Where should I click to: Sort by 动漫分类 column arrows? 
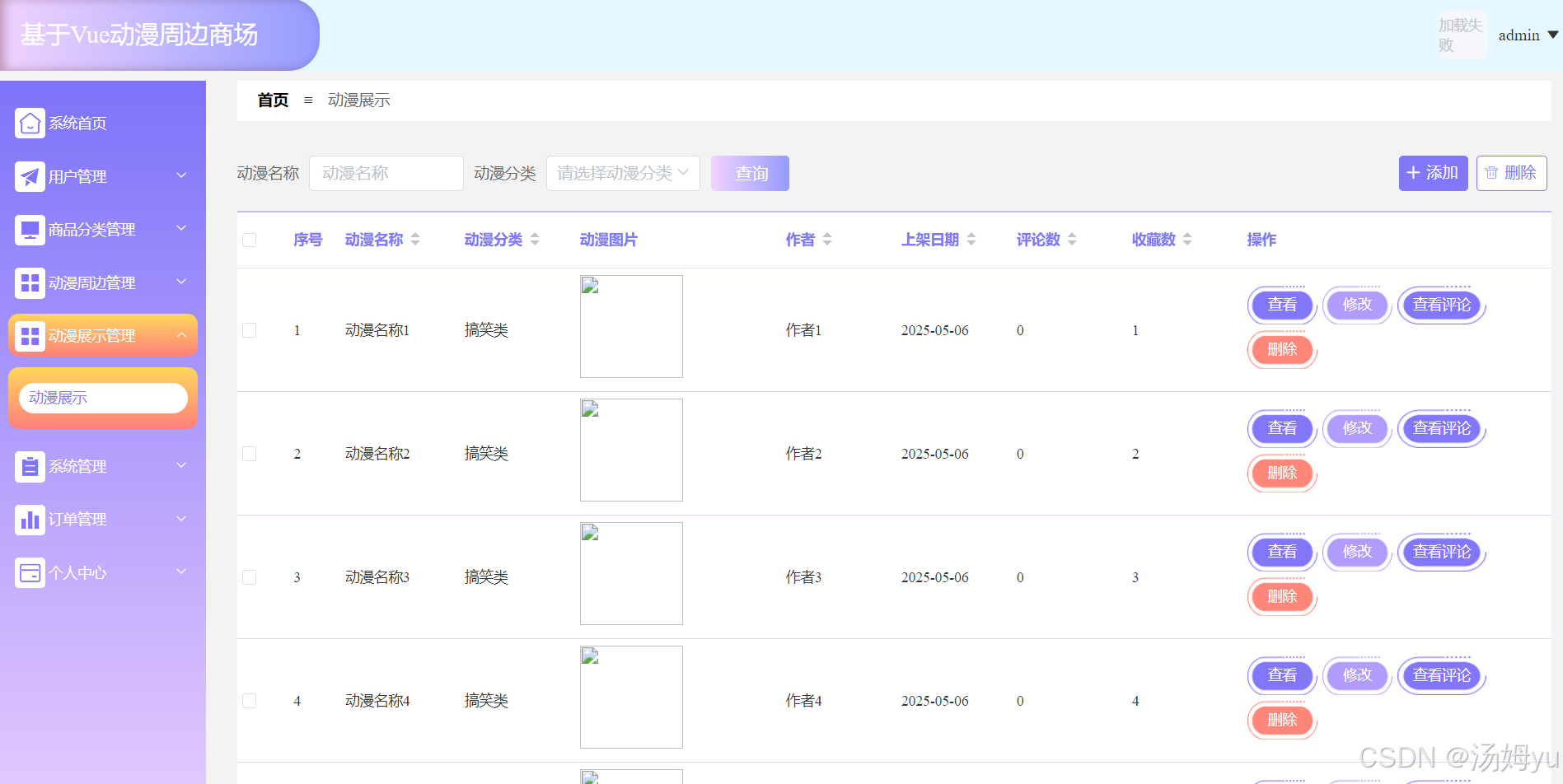coord(535,240)
